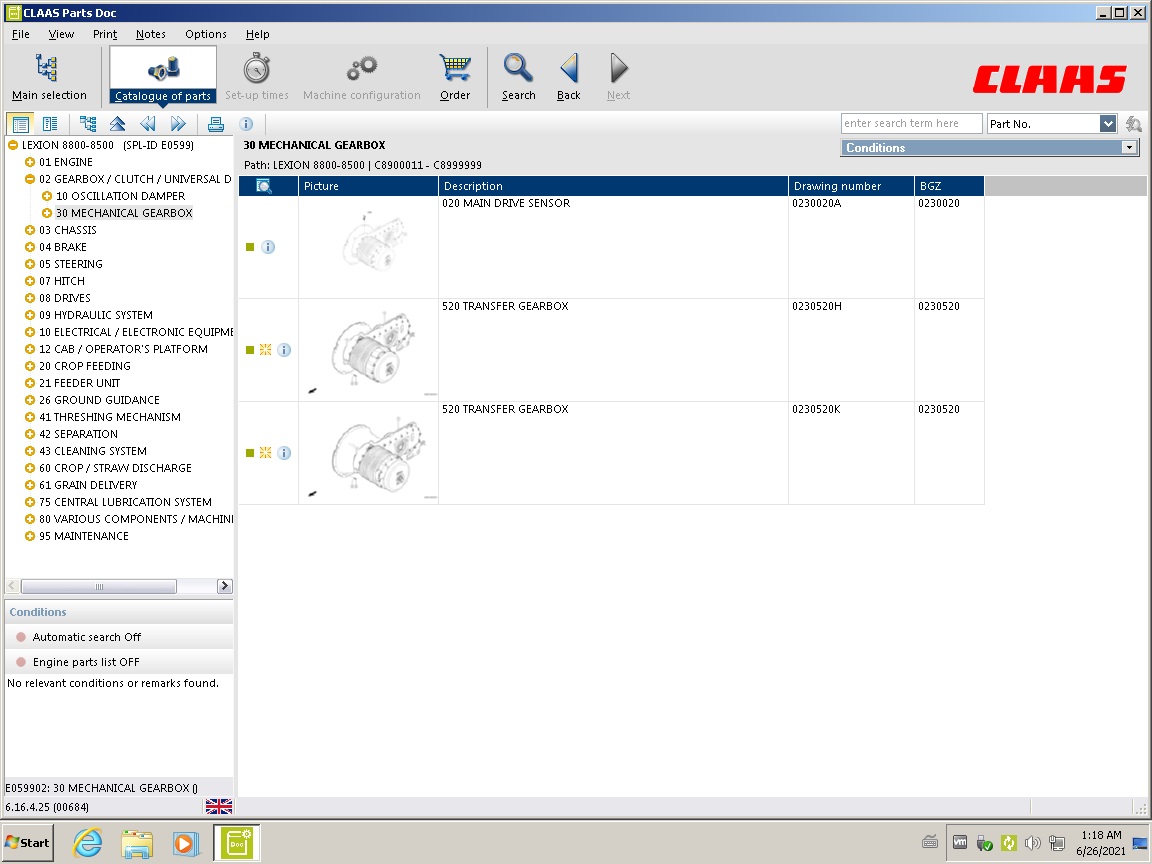This screenshot has width=1152, height=864.
Task: Click the search term input field
Action: [x=911, y=123]
